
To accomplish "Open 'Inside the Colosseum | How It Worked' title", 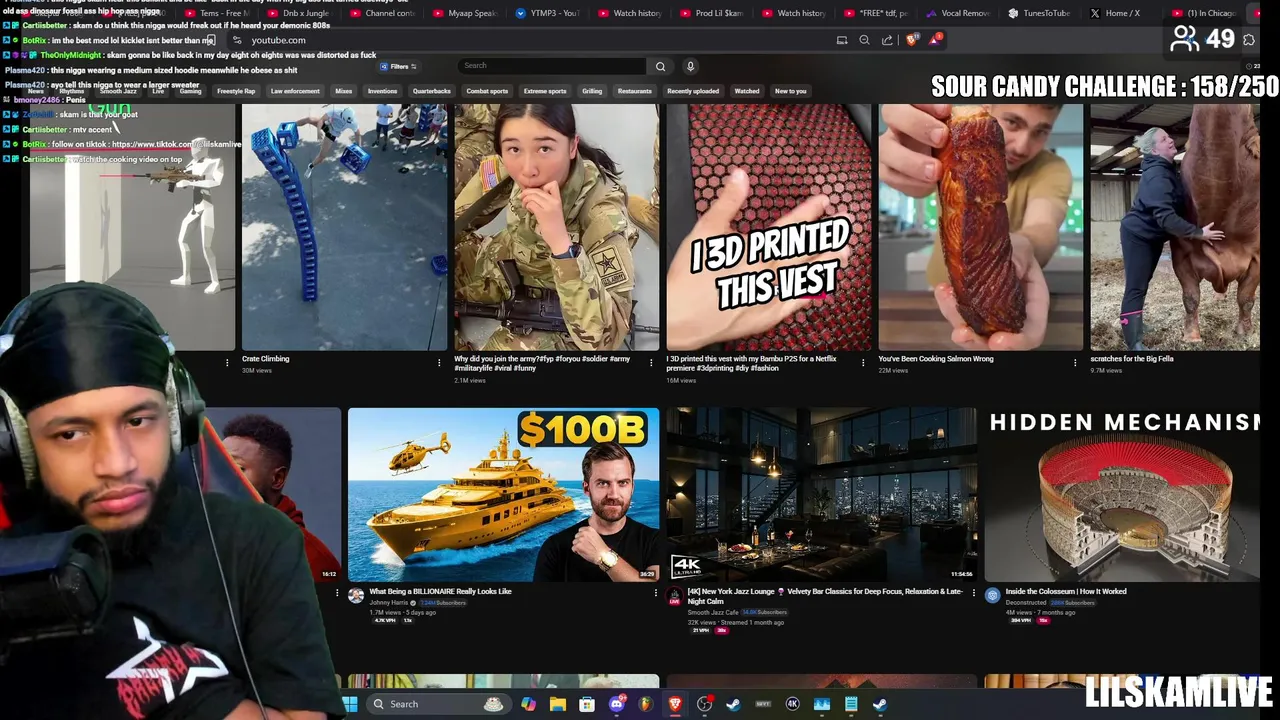I will pyautogui.click(x=1066, y=592).
